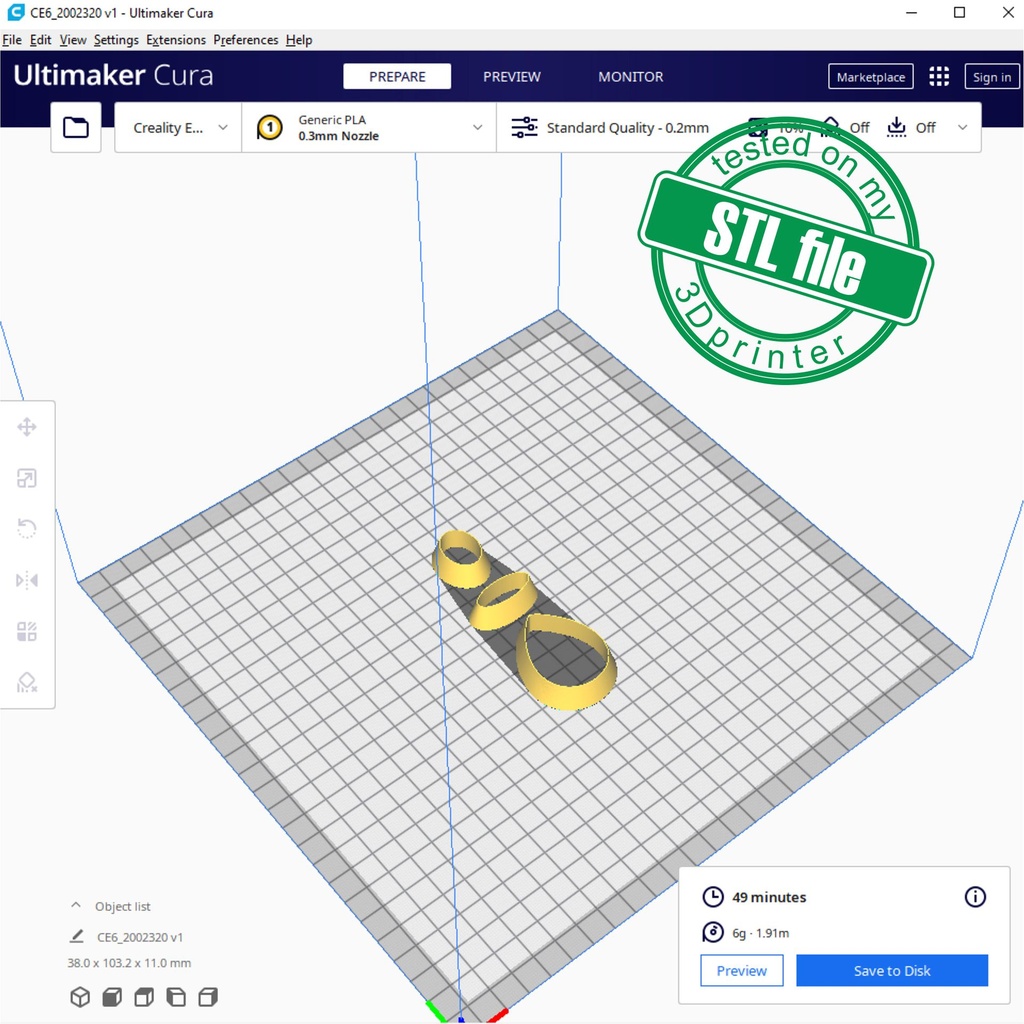Open the apps grid icon
This screenshot has width=1024, height=1024.
click(x=939, y=77)
